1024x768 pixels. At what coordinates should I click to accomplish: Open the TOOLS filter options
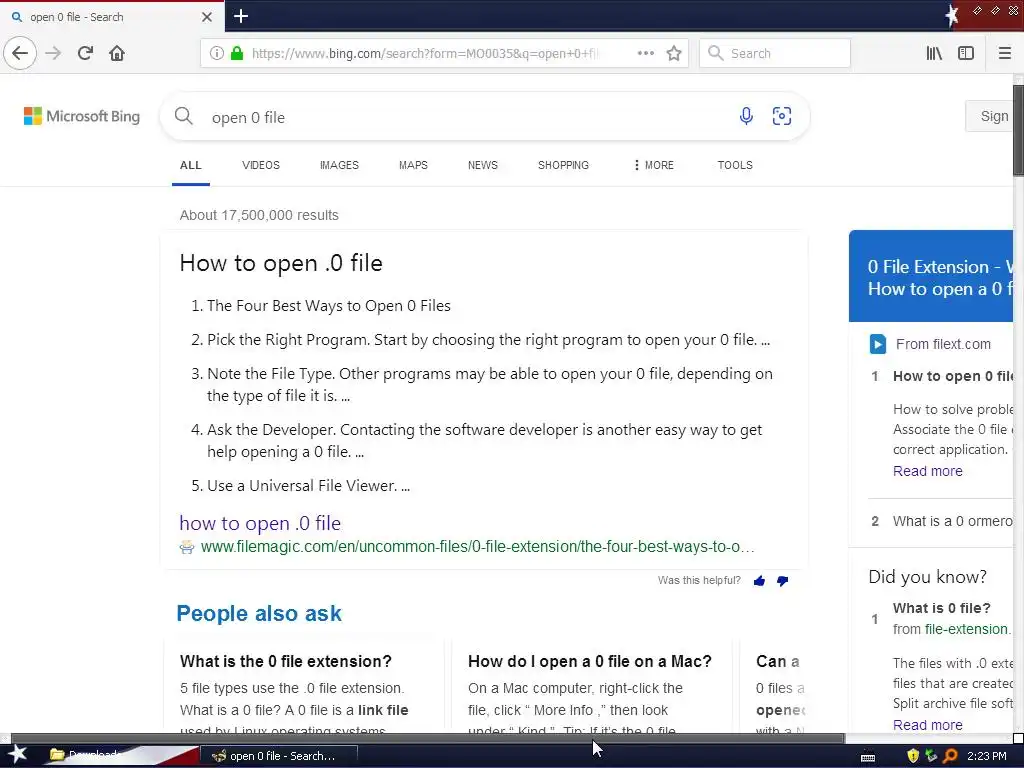coord(735,165)
